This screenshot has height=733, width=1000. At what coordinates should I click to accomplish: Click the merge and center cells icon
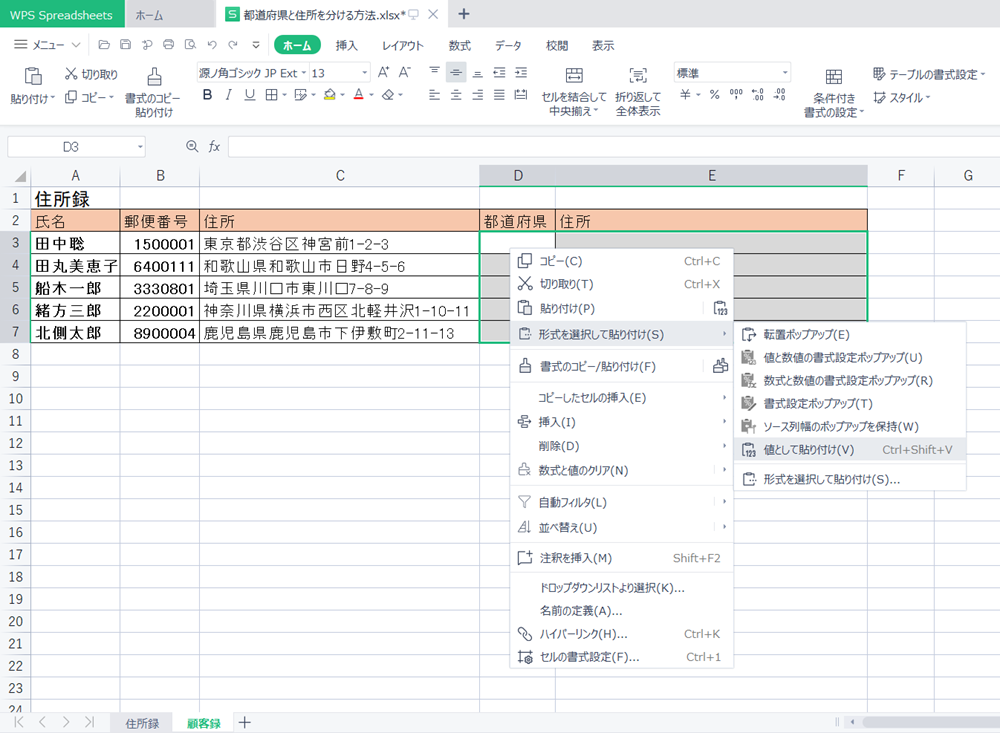coord(574,77)
